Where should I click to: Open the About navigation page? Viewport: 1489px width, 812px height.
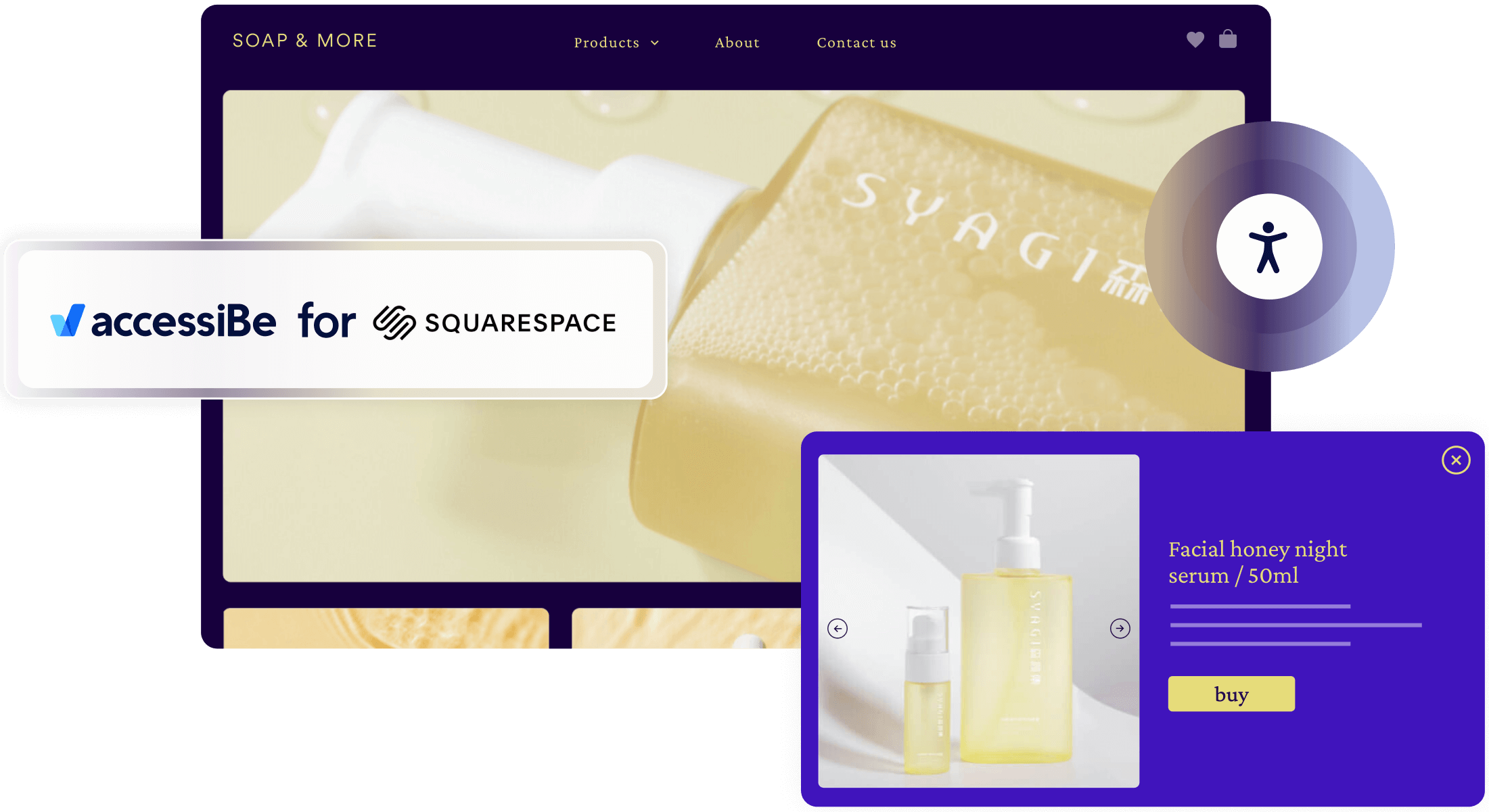click(x=738, y=42)
